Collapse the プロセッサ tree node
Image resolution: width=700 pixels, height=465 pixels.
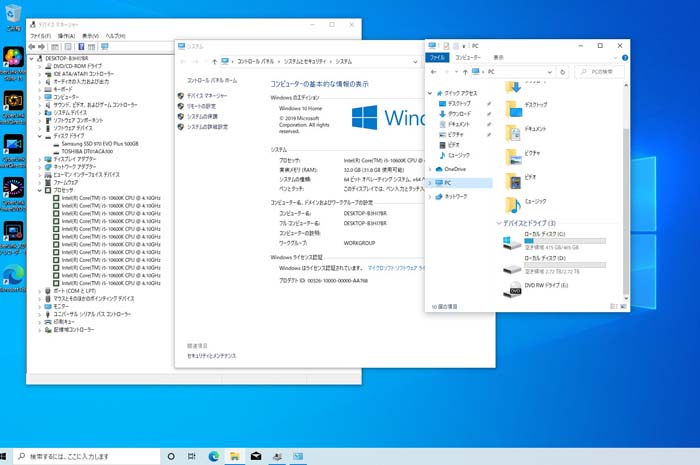[x=40, y=191]
